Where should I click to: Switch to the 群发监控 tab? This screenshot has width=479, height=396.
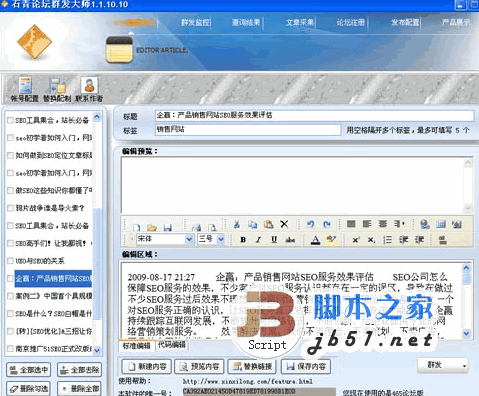pos(196,23)
